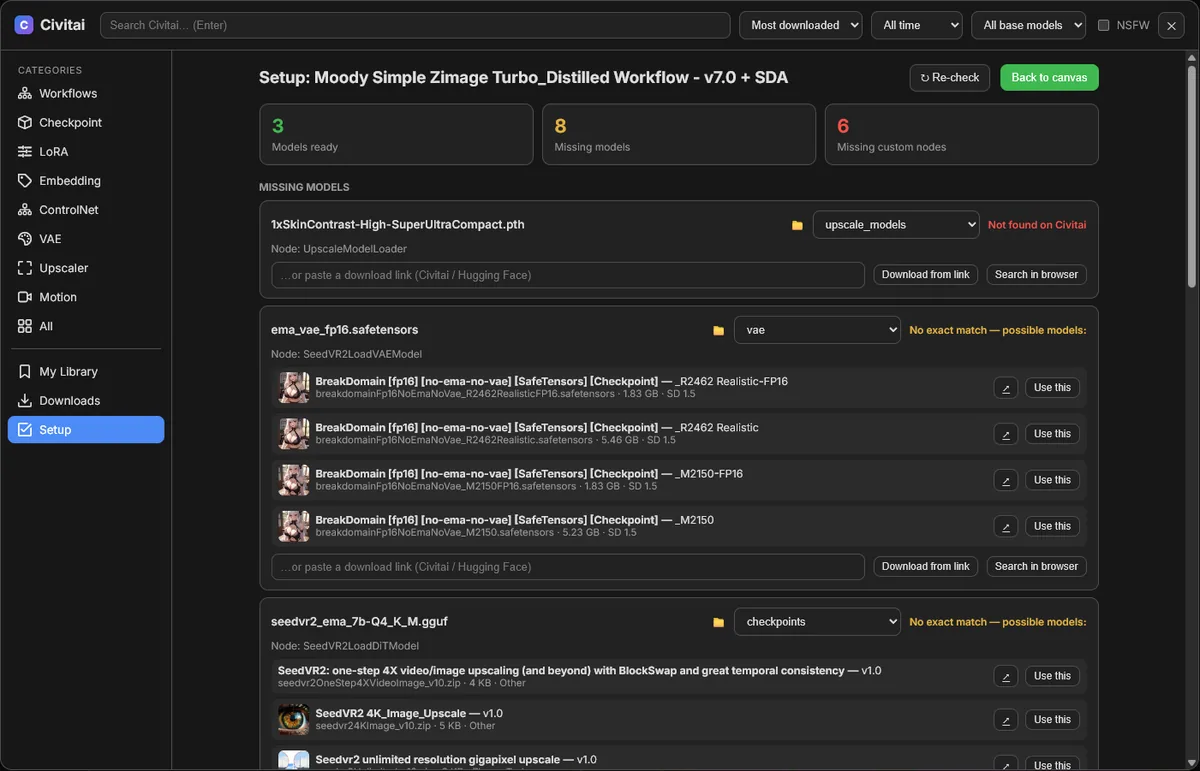Click the 'Not found on Civitai' status text

pos(1037,225)
